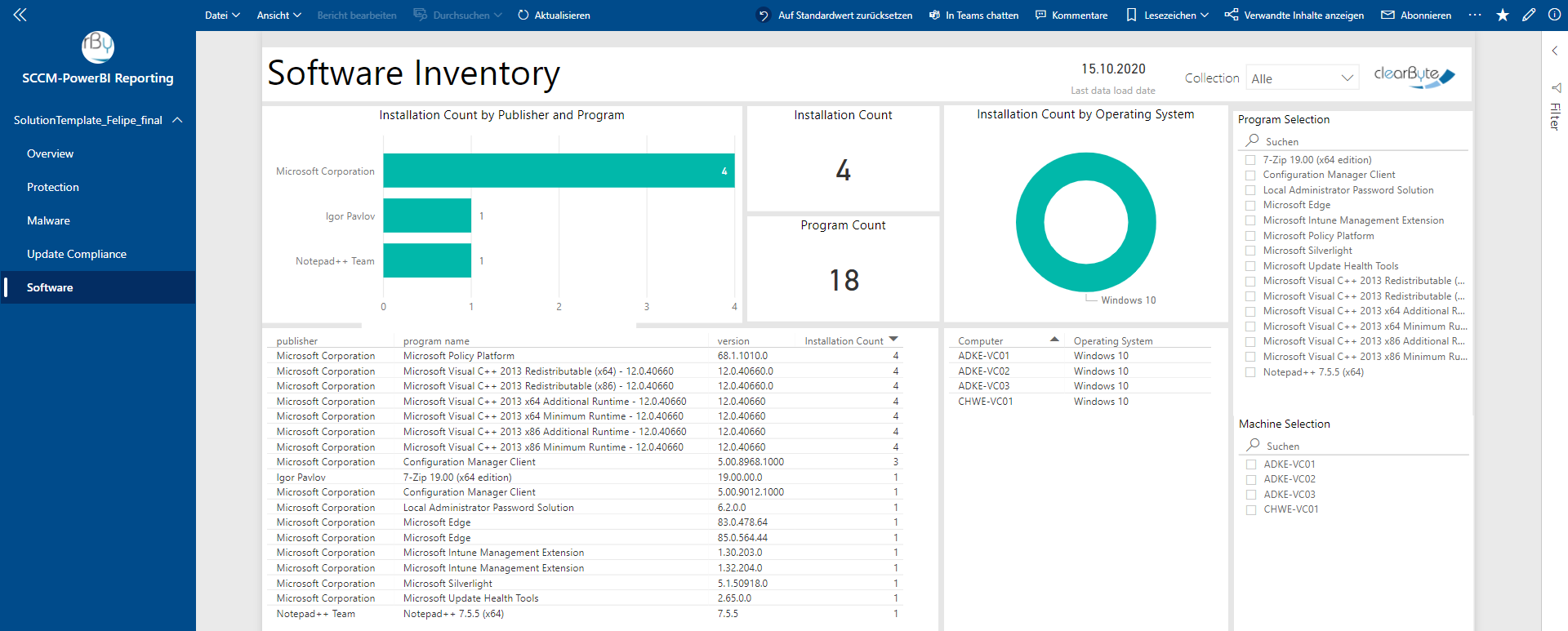The width and height of the screenshot is (1568, 631).
Task: Select the Windows 10 donut ring
Action: 1031,222
